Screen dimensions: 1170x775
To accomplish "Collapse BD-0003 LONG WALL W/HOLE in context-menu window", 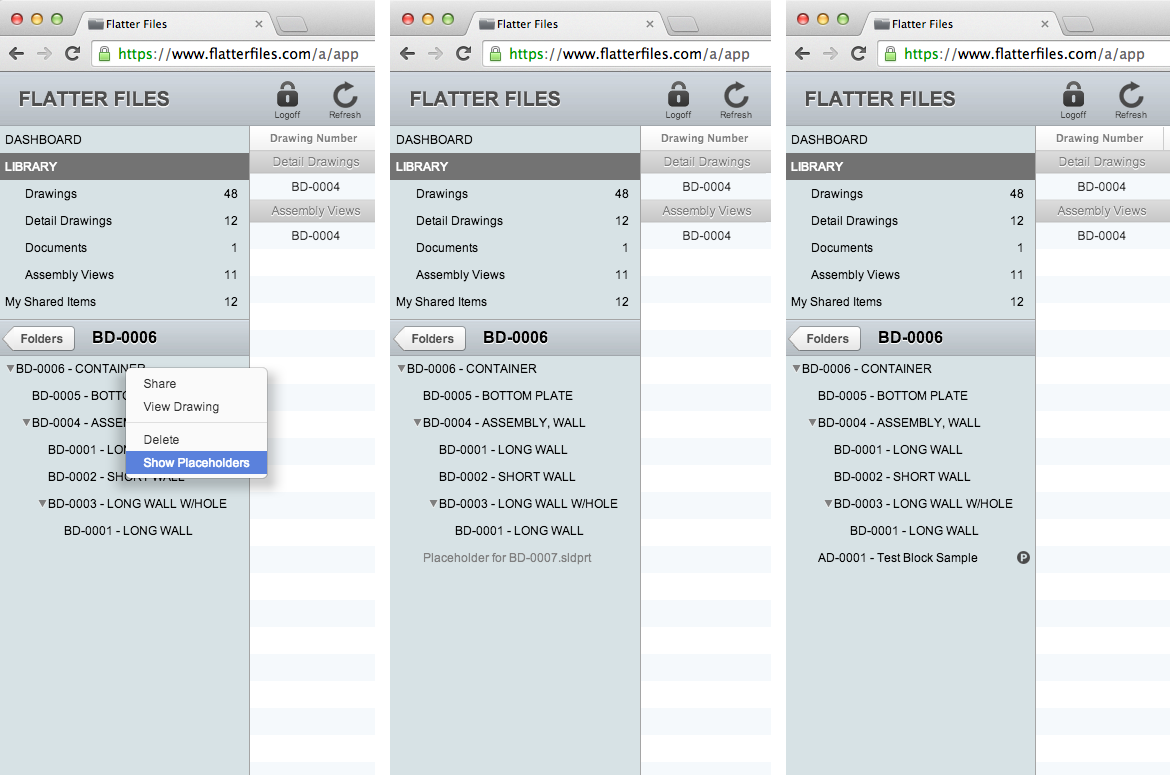I will [x=43, y=503].
